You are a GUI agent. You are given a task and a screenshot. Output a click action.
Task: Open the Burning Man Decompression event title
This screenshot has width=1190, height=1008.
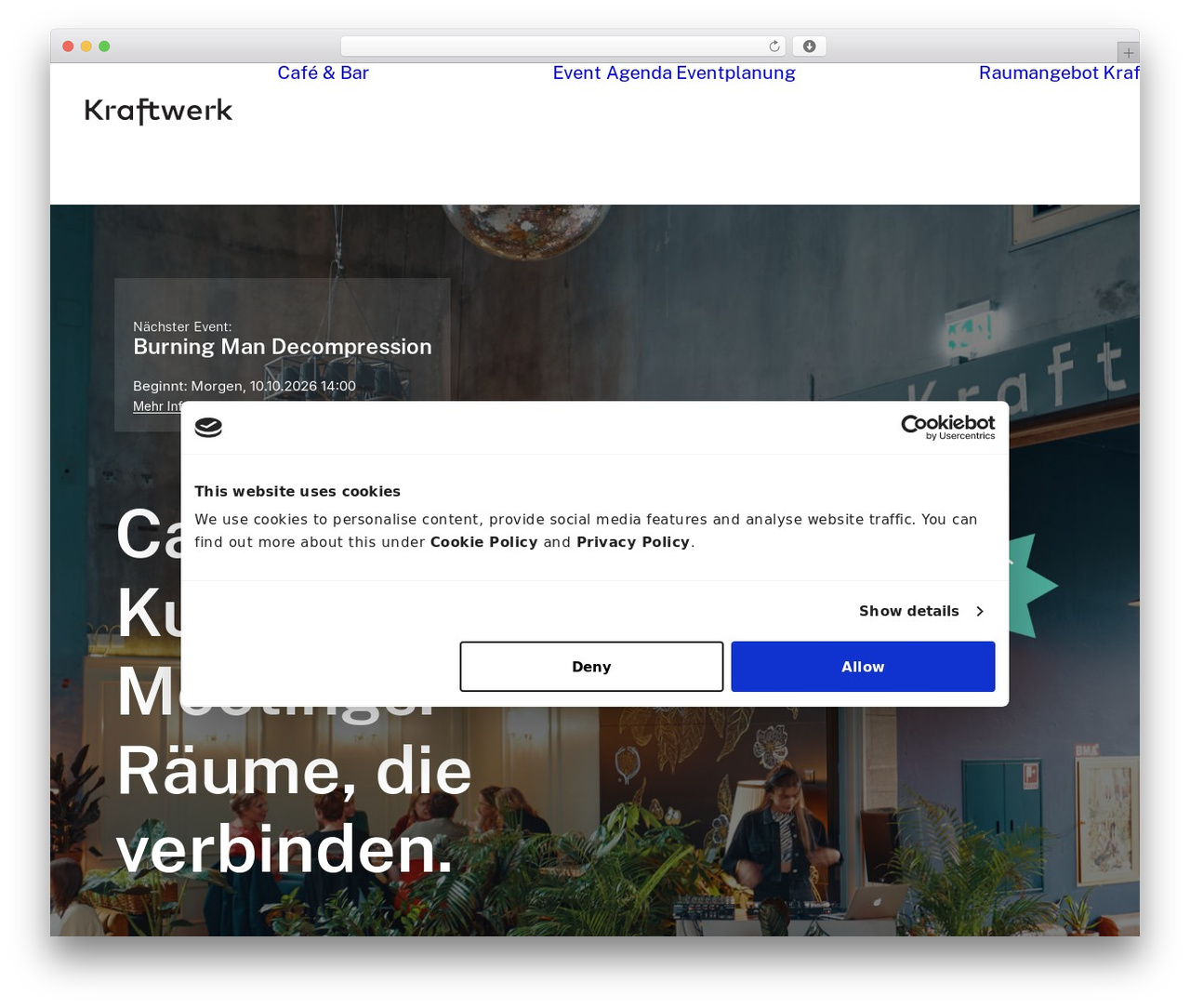tap(283, 347)
